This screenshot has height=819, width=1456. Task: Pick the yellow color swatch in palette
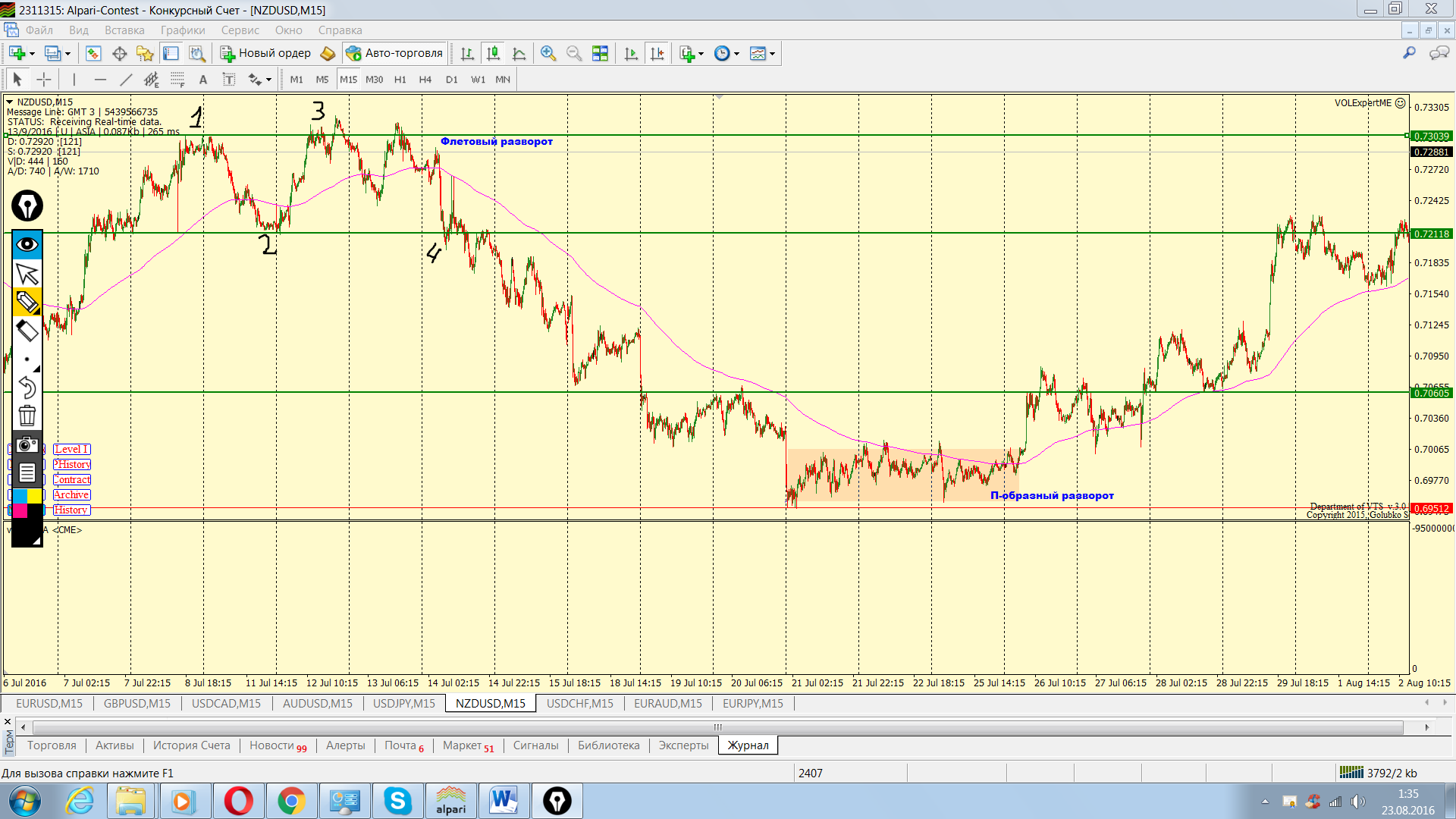35,496
